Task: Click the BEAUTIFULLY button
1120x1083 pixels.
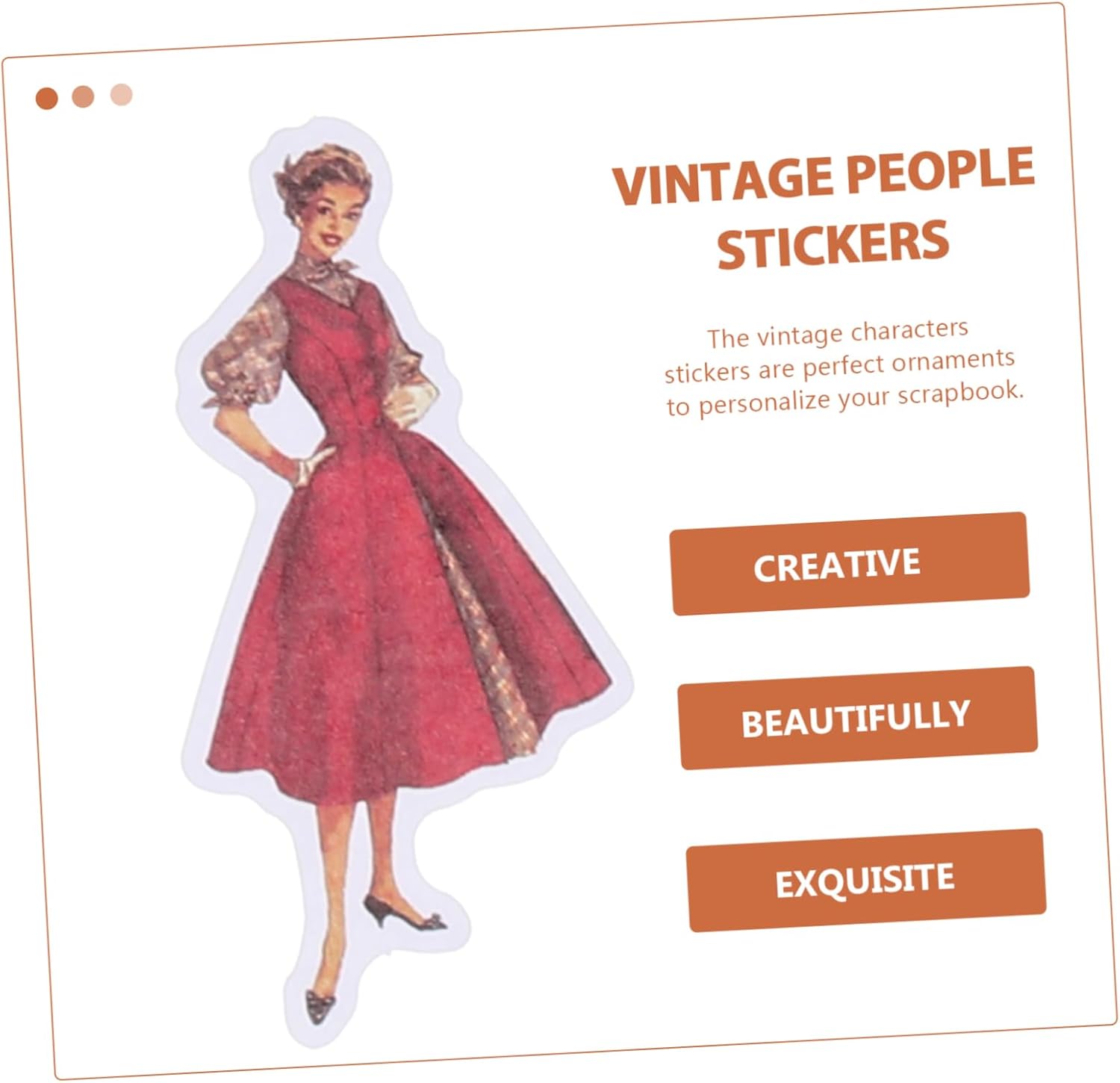Action: 857,719
